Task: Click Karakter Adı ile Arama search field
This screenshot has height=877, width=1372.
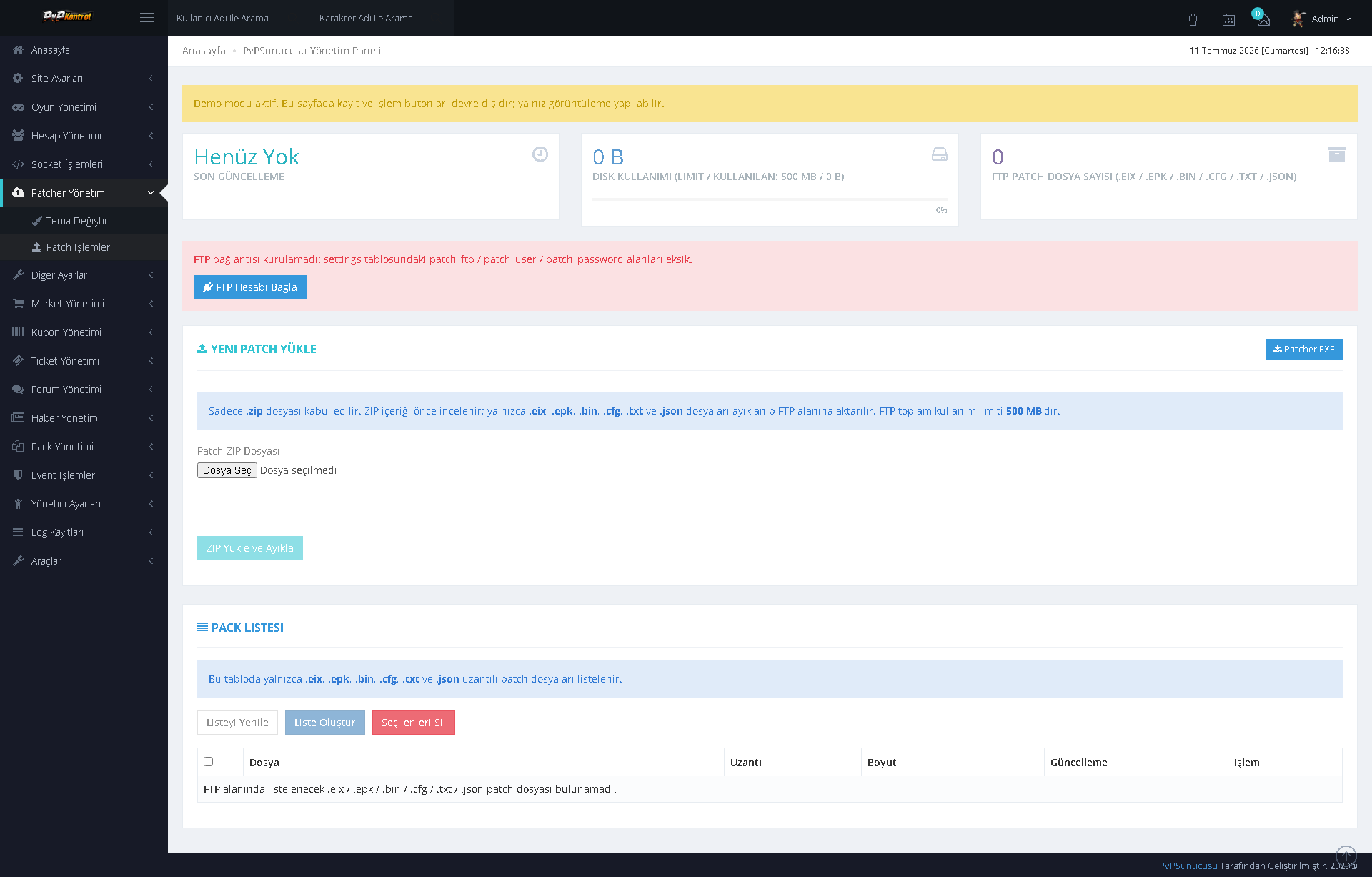Action: point(382,18)
